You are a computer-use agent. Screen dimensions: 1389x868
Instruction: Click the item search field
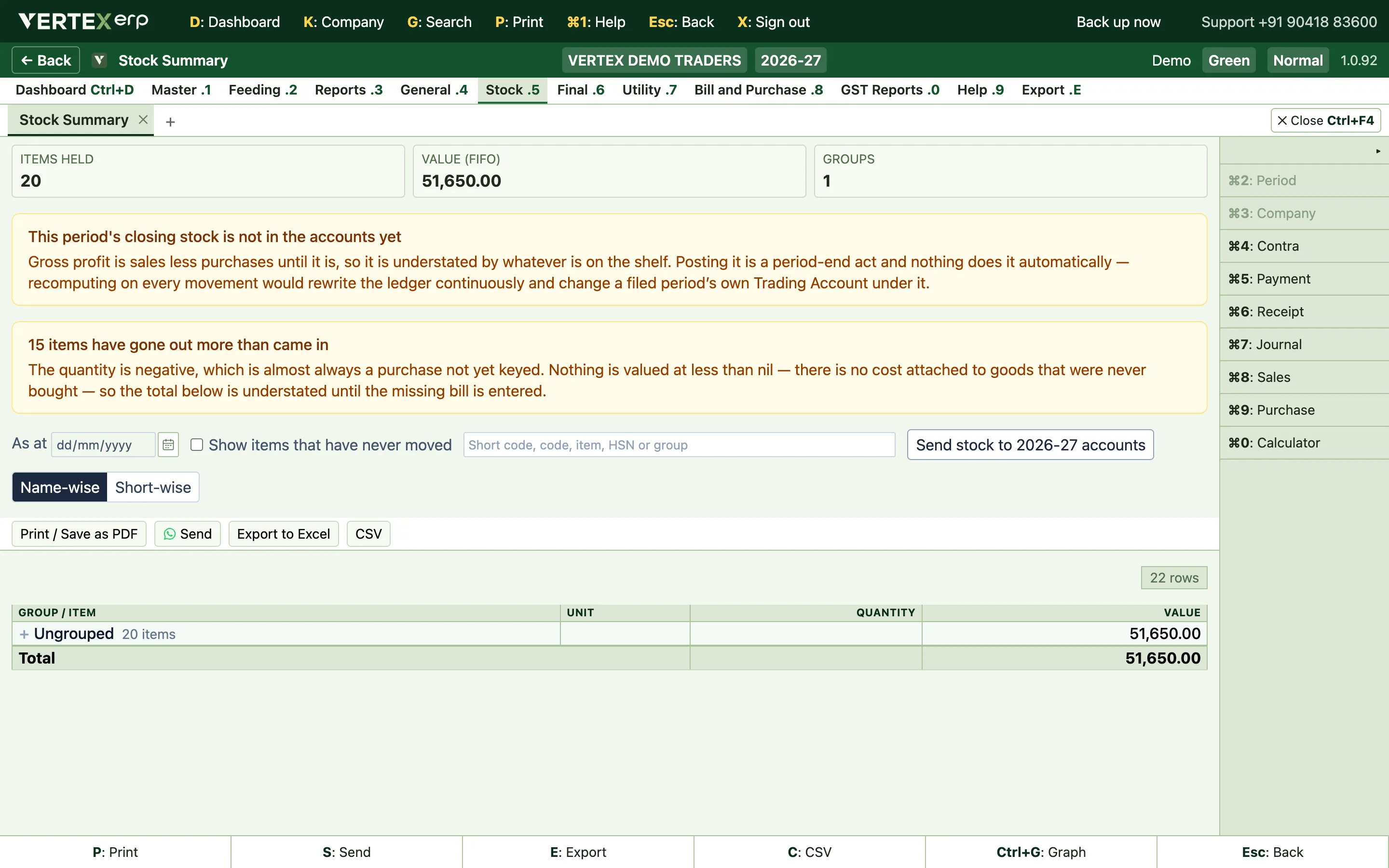coord(679,445)
